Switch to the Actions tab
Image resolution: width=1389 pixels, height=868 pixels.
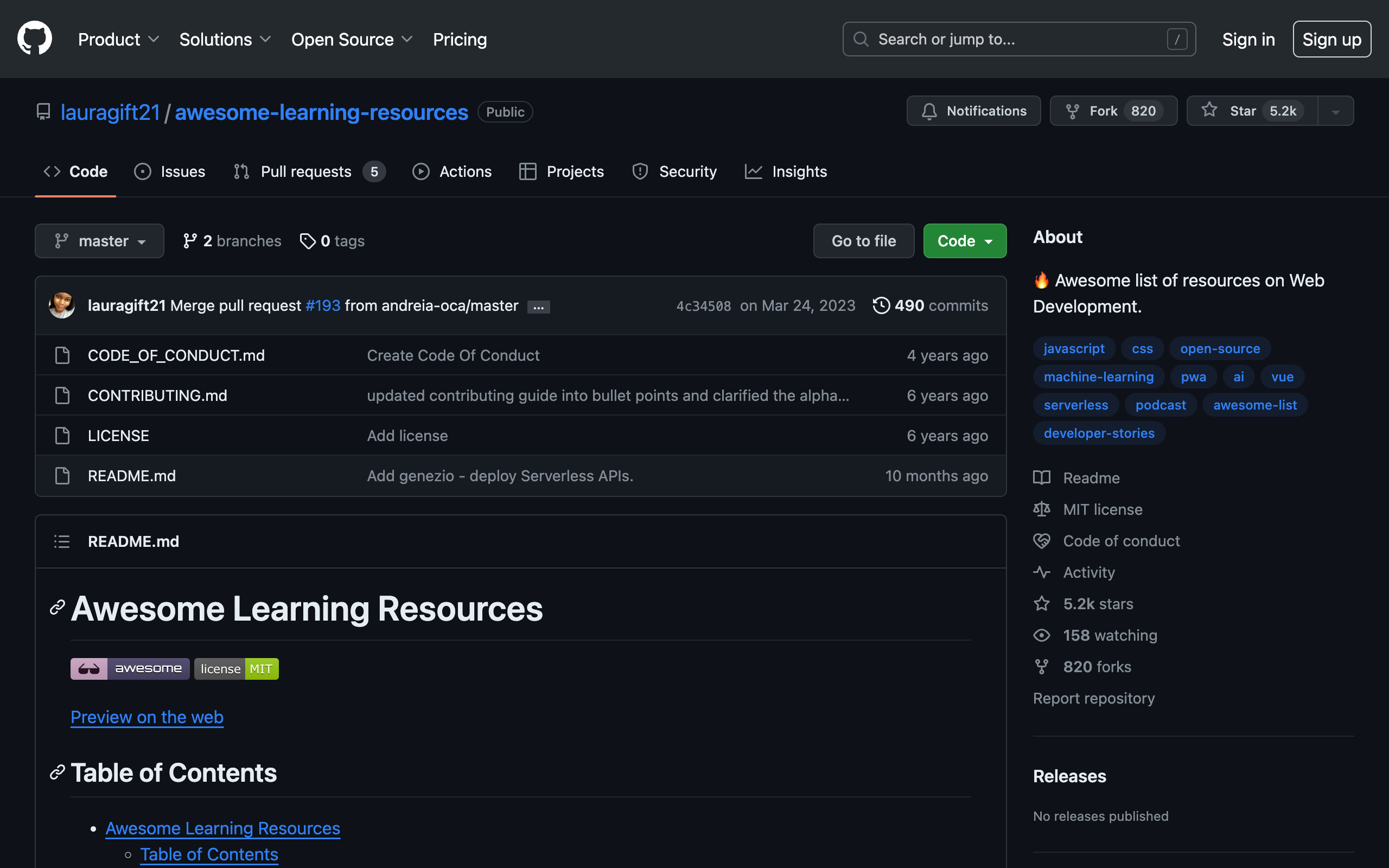(453, 171)
